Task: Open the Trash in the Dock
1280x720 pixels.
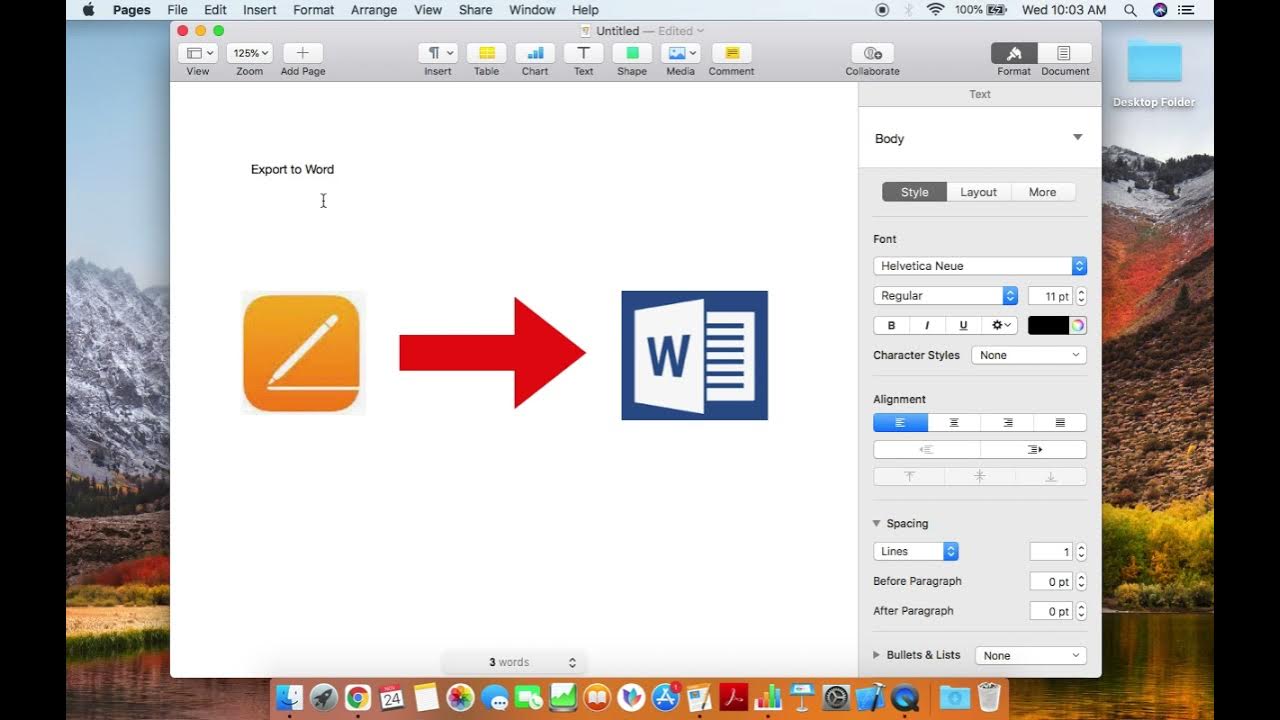Action: (989, 697)
